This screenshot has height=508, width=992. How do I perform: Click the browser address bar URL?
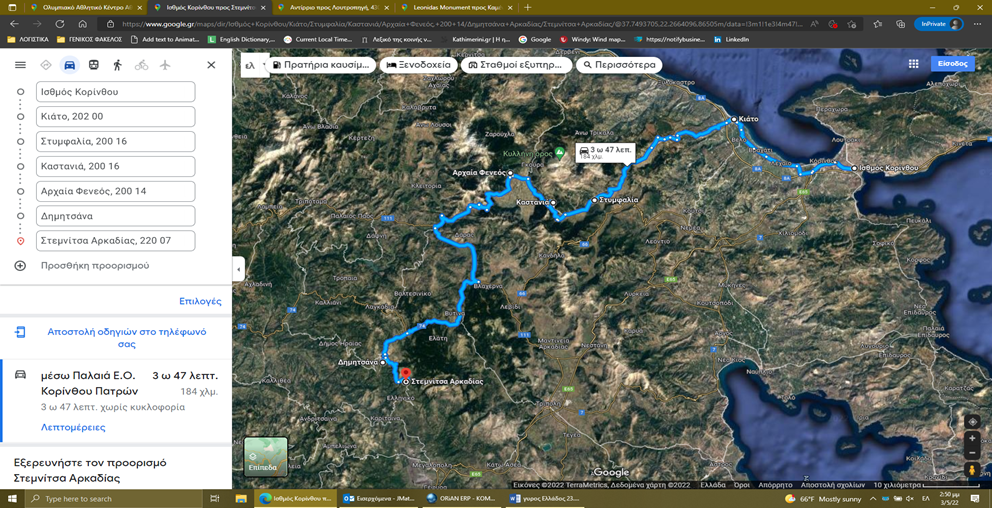(462, 23)
